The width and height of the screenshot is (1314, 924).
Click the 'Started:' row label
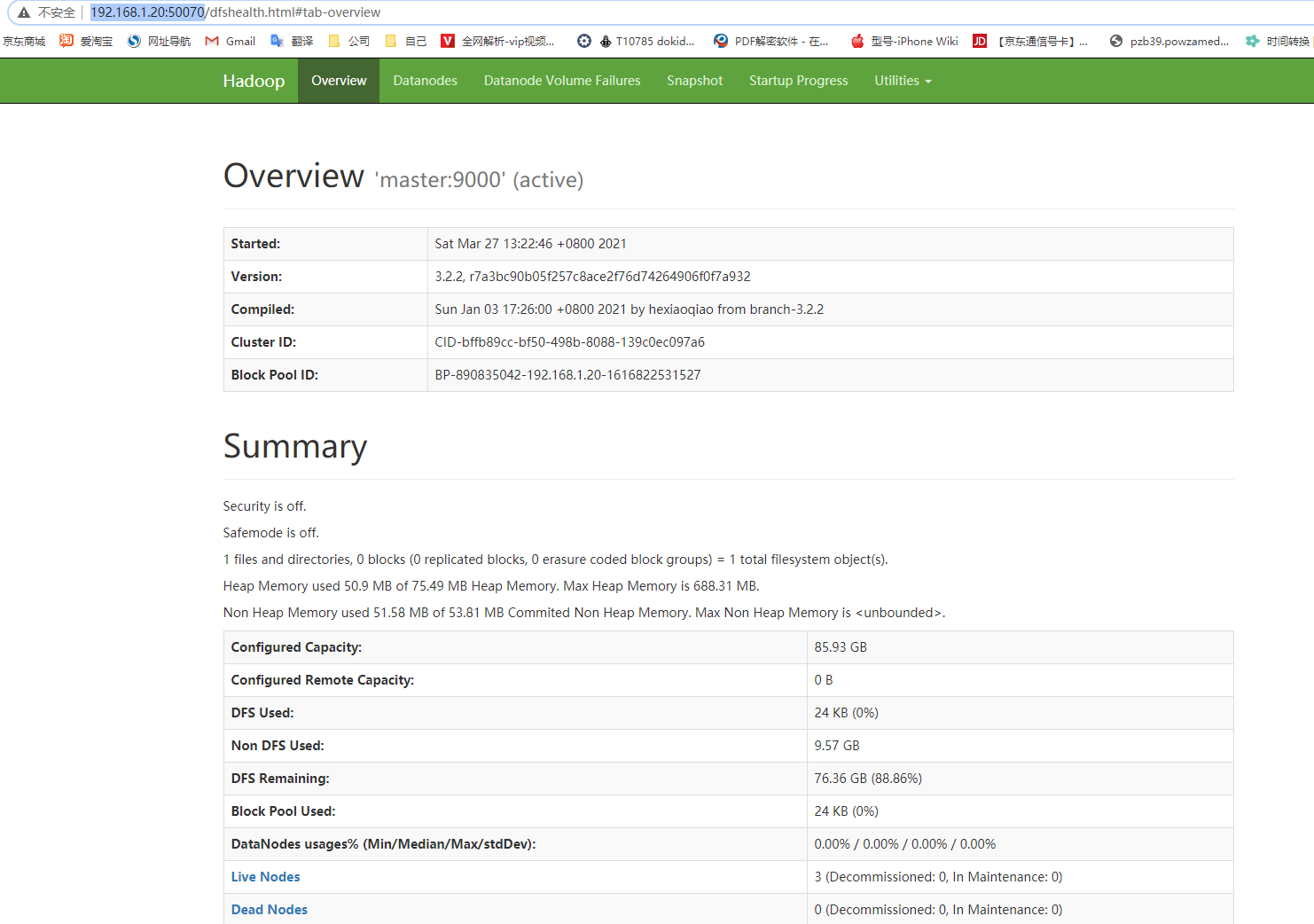255,244
